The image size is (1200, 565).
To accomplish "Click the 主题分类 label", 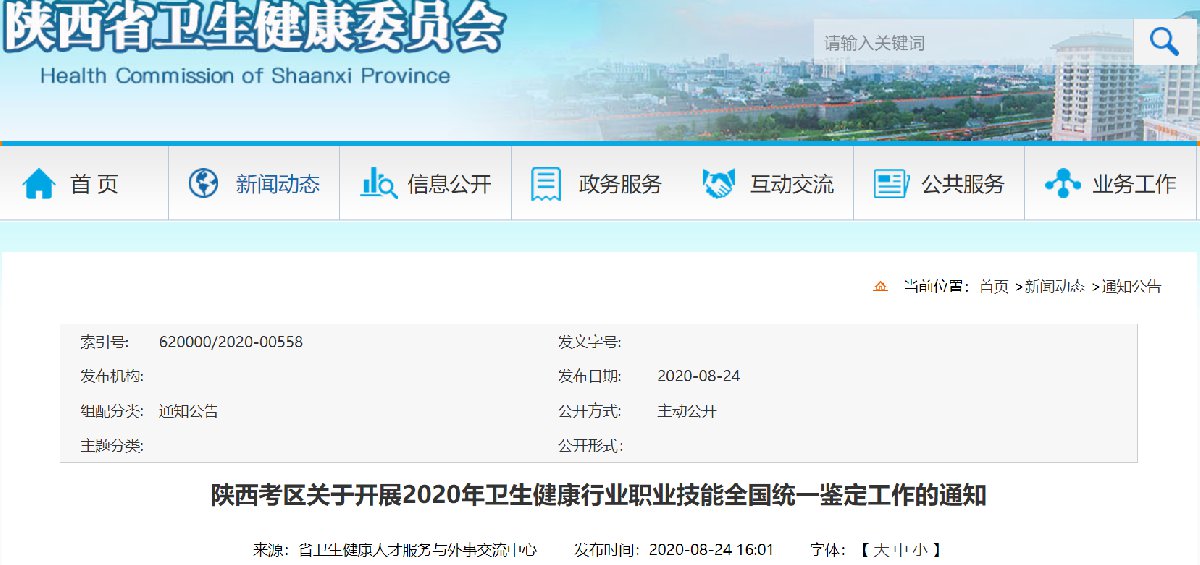I will pyautogui.click(x=112, y=446).
